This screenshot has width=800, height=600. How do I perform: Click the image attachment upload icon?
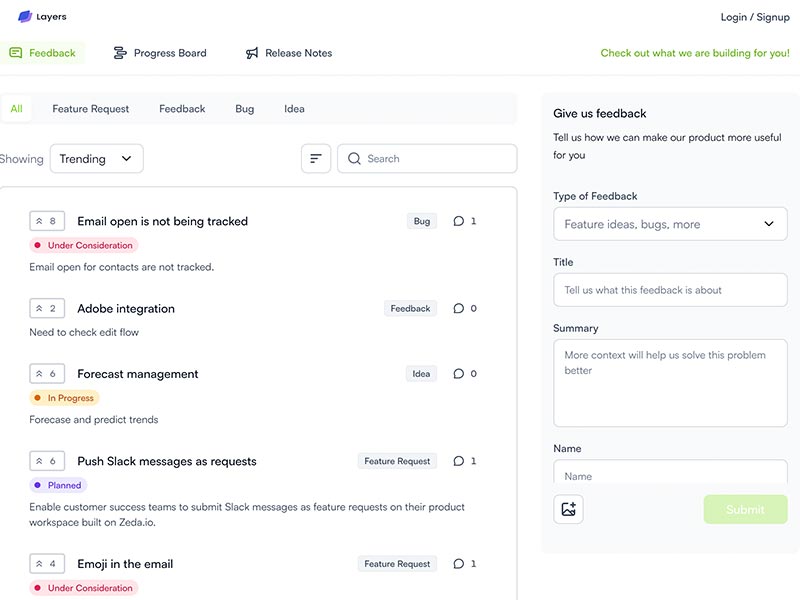[568, 509]
